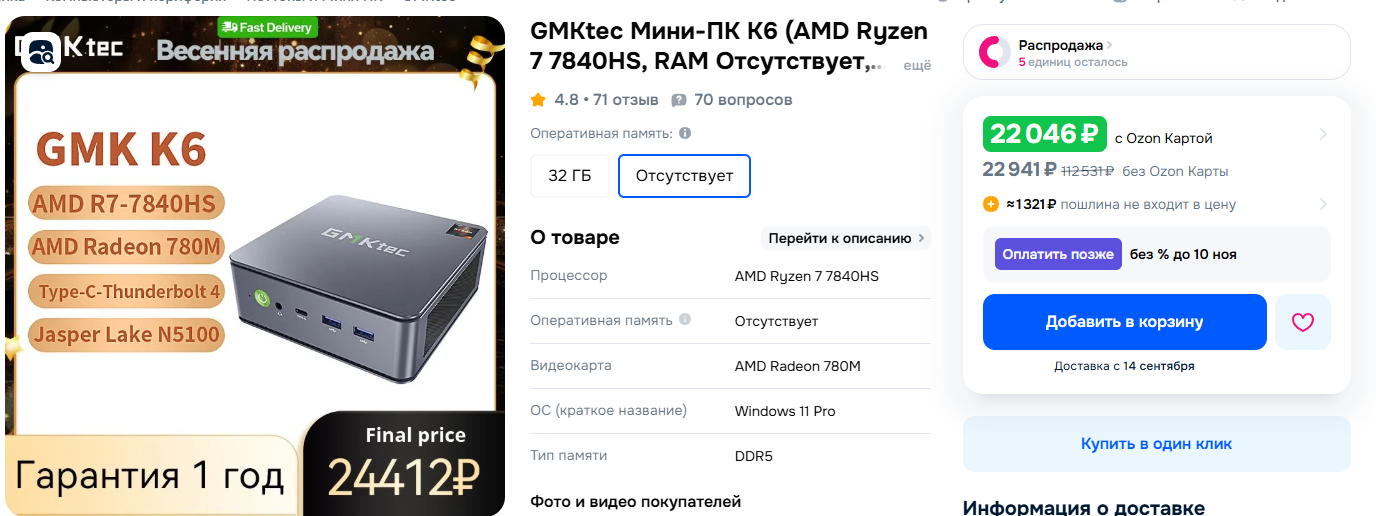Select the Отсутствует memory option

(x=685, y=176)
